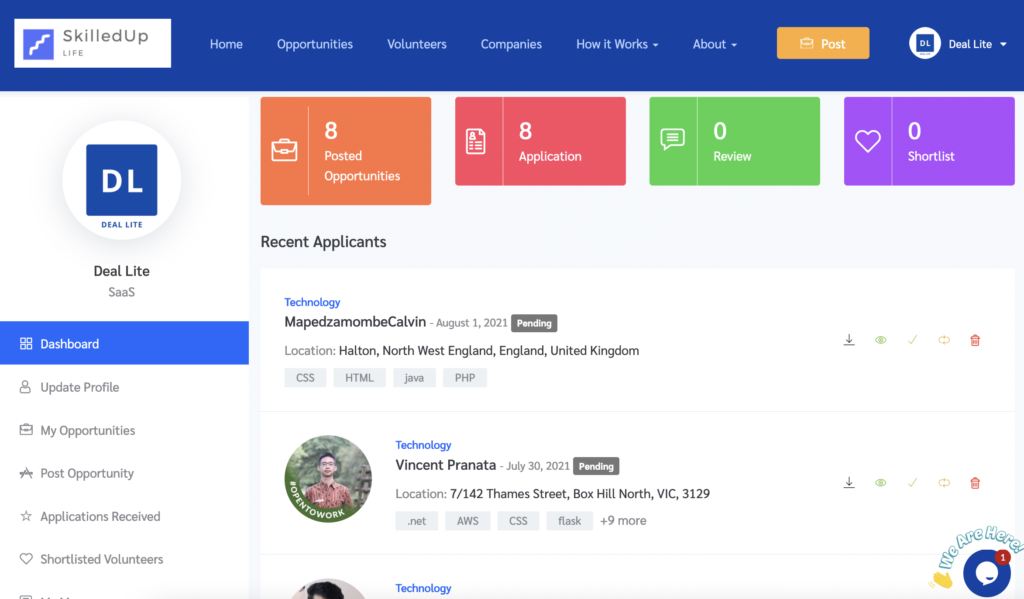Toggle visibility of Vincent Pranata's application

point(880,482)
